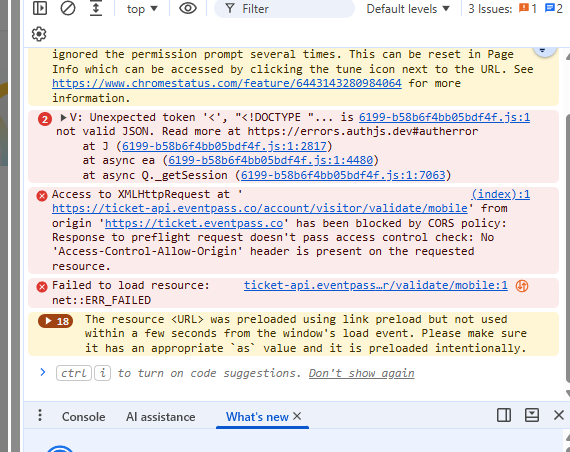Screen dimensions: 570x452
Task: Toggle drawer split-view dock icon
Action: tap(504, 415)
